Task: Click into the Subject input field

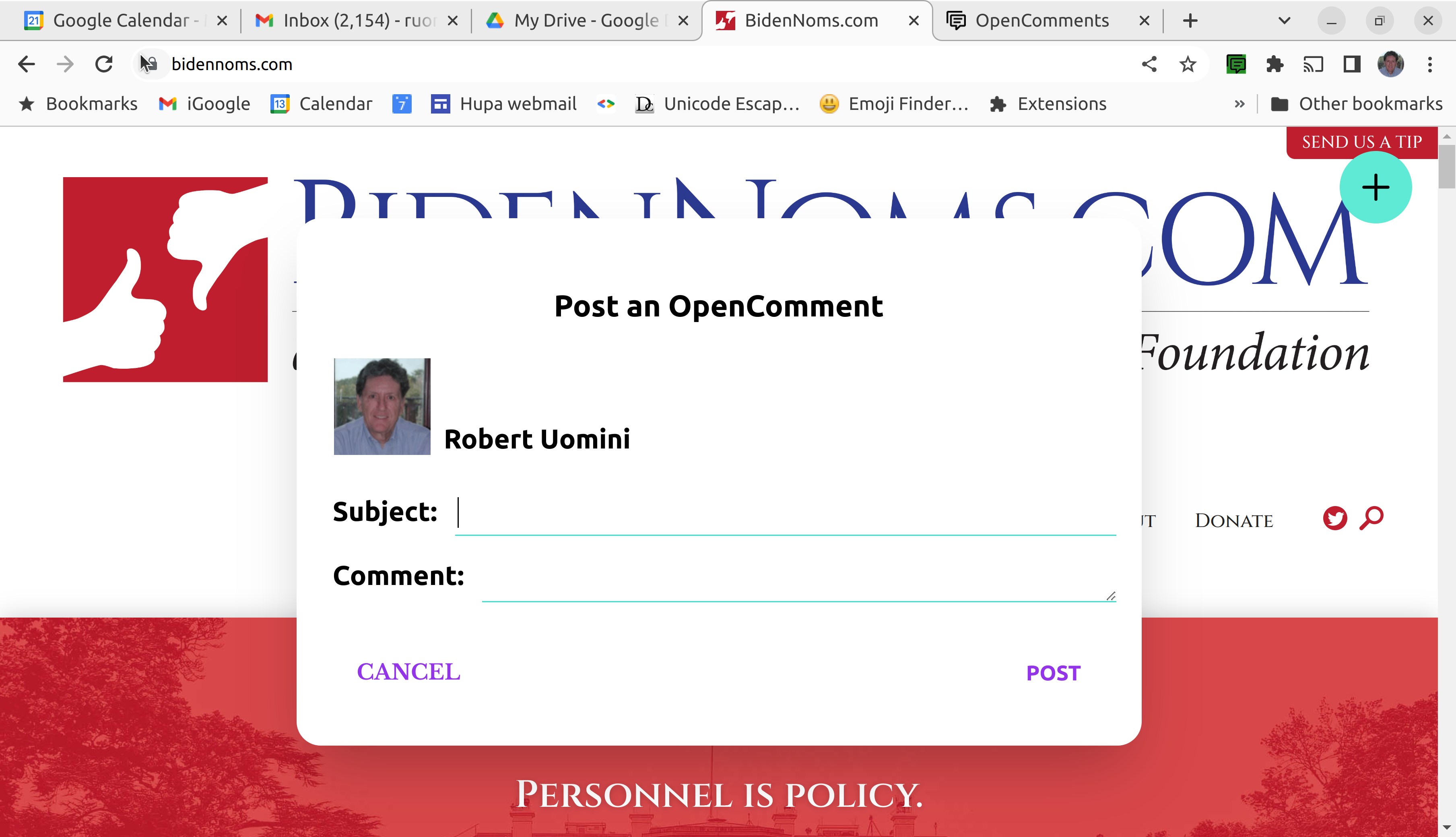Action: coord(785,513)
